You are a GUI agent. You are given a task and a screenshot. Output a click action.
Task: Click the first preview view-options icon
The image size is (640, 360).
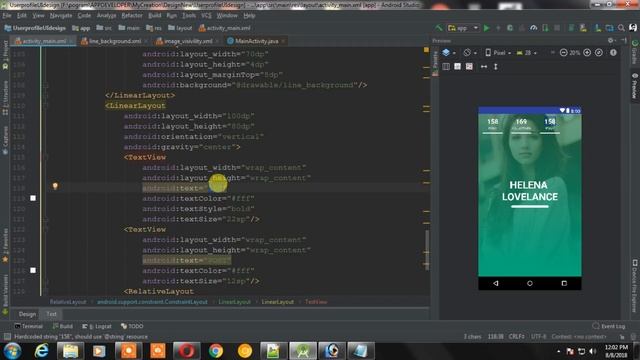click(x=446, y=67)
